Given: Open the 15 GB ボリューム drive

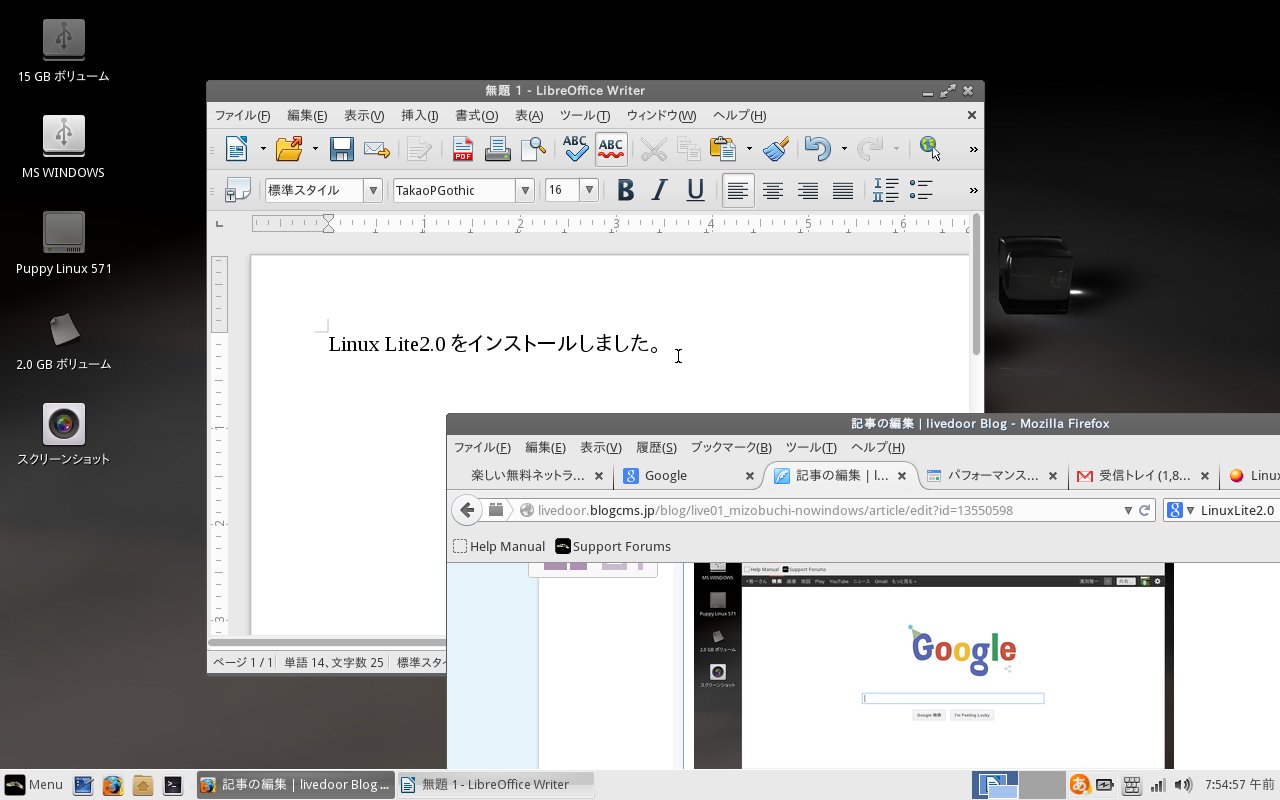Looking at the screenshot, I should (63, 51).
